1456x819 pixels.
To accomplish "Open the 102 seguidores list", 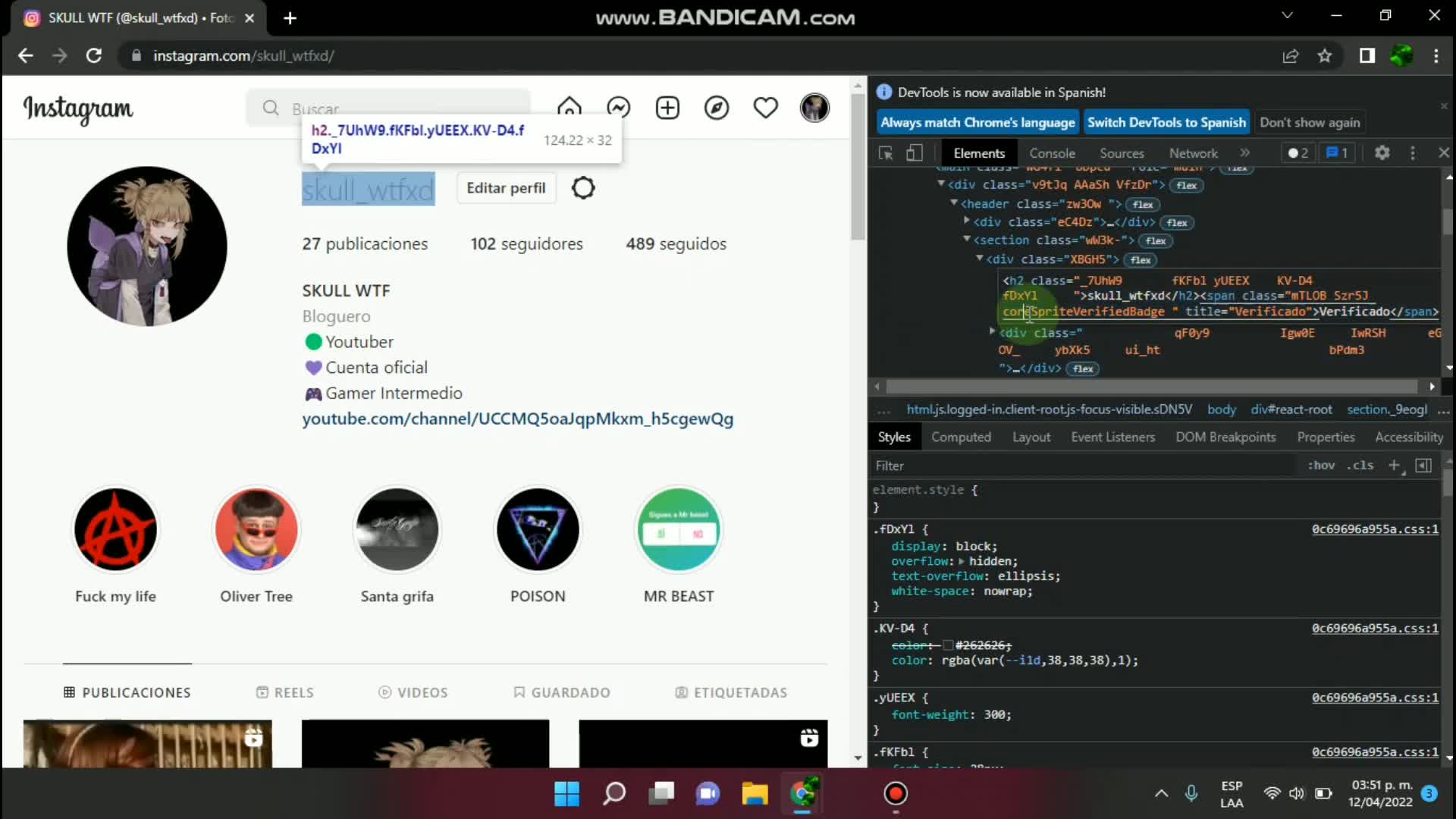I will (526, 244).
